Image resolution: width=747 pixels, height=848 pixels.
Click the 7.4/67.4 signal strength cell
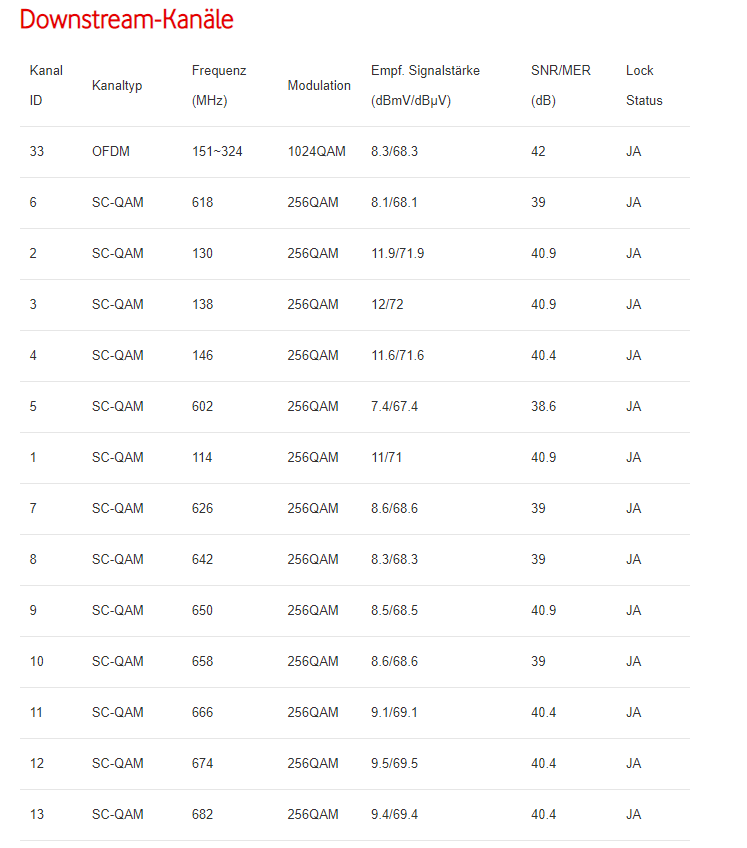(394, 407)
